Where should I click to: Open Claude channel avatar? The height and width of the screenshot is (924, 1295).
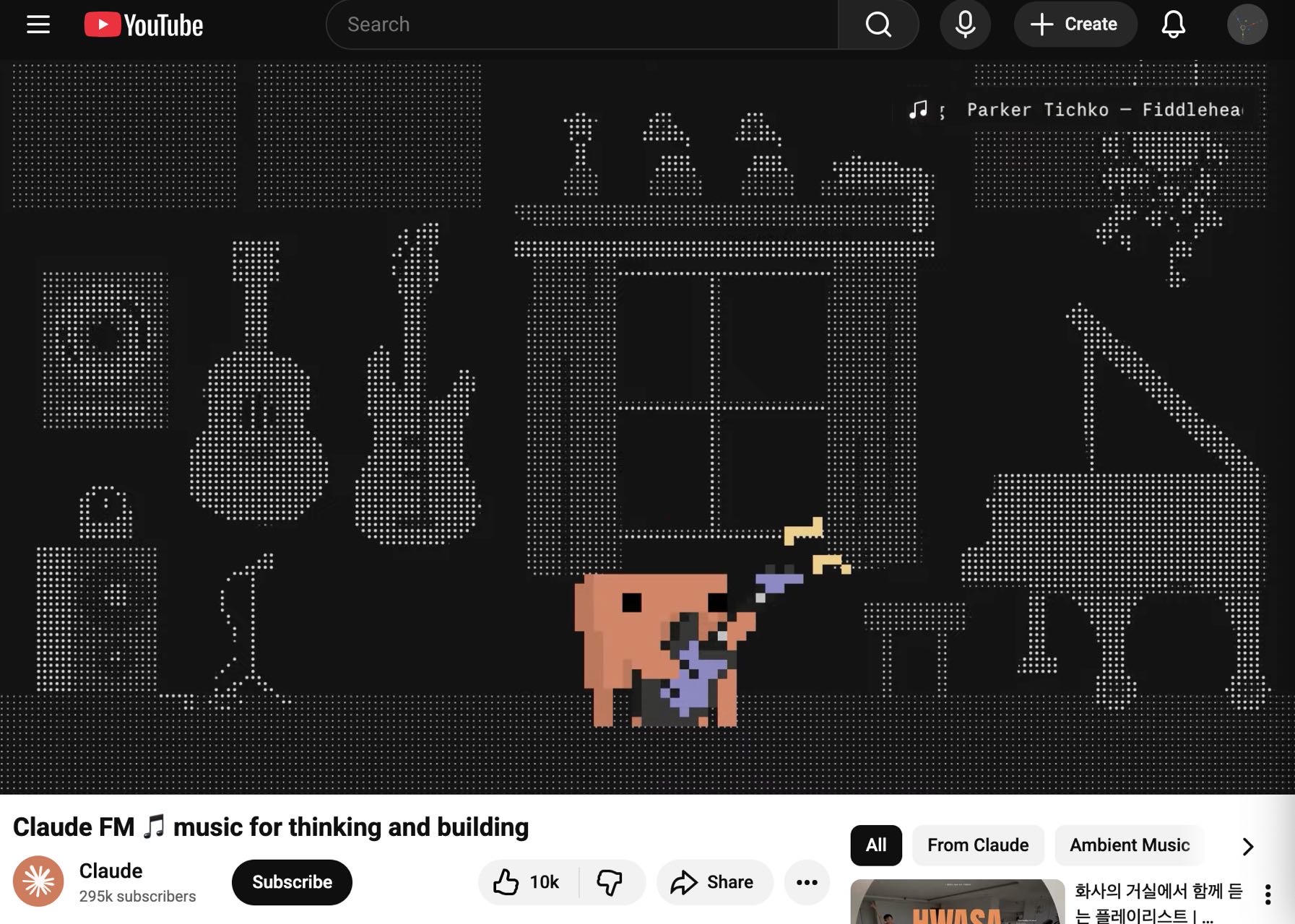(x=38, y=881)
